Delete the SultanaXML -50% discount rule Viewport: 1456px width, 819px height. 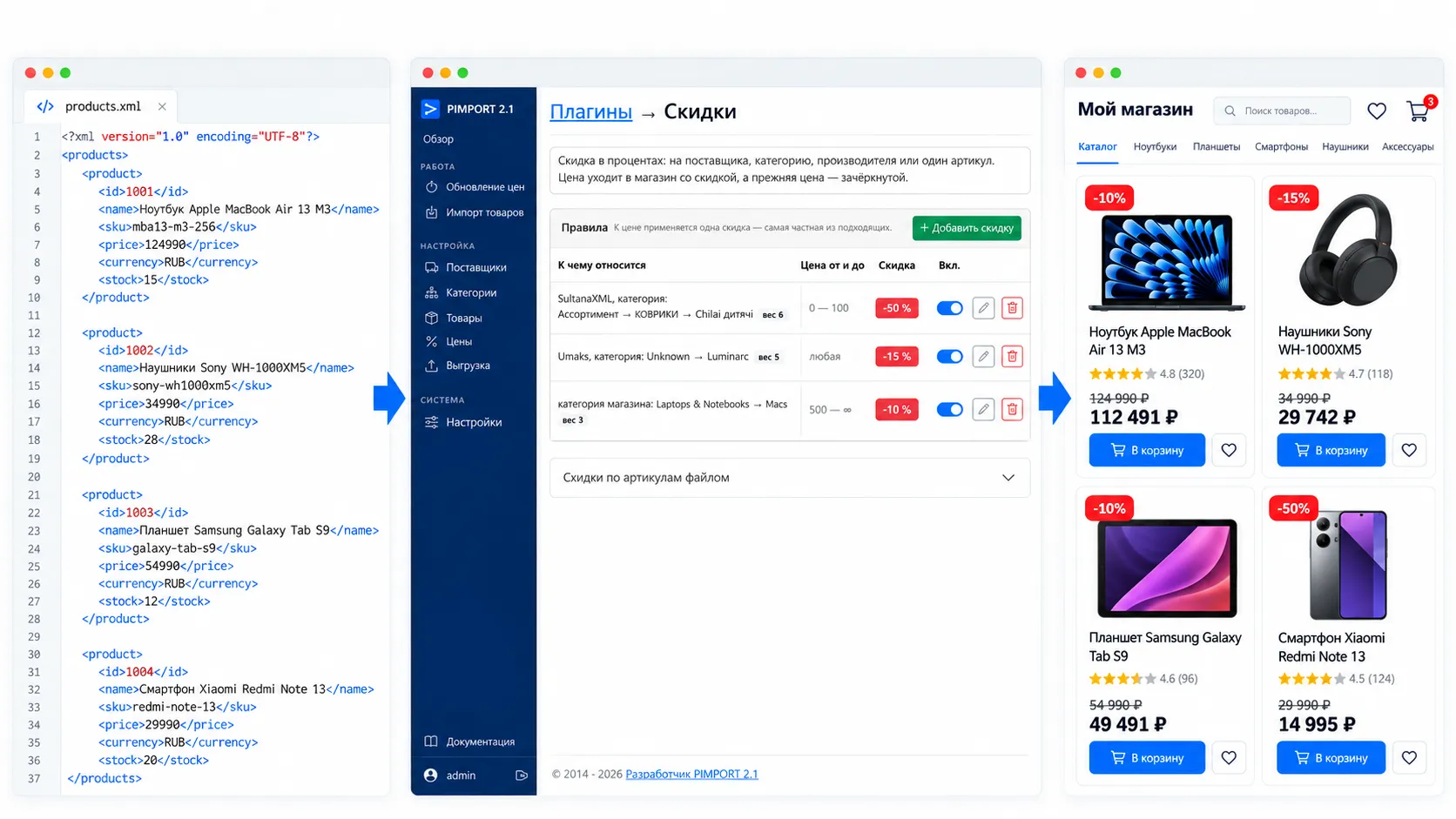1012,308
